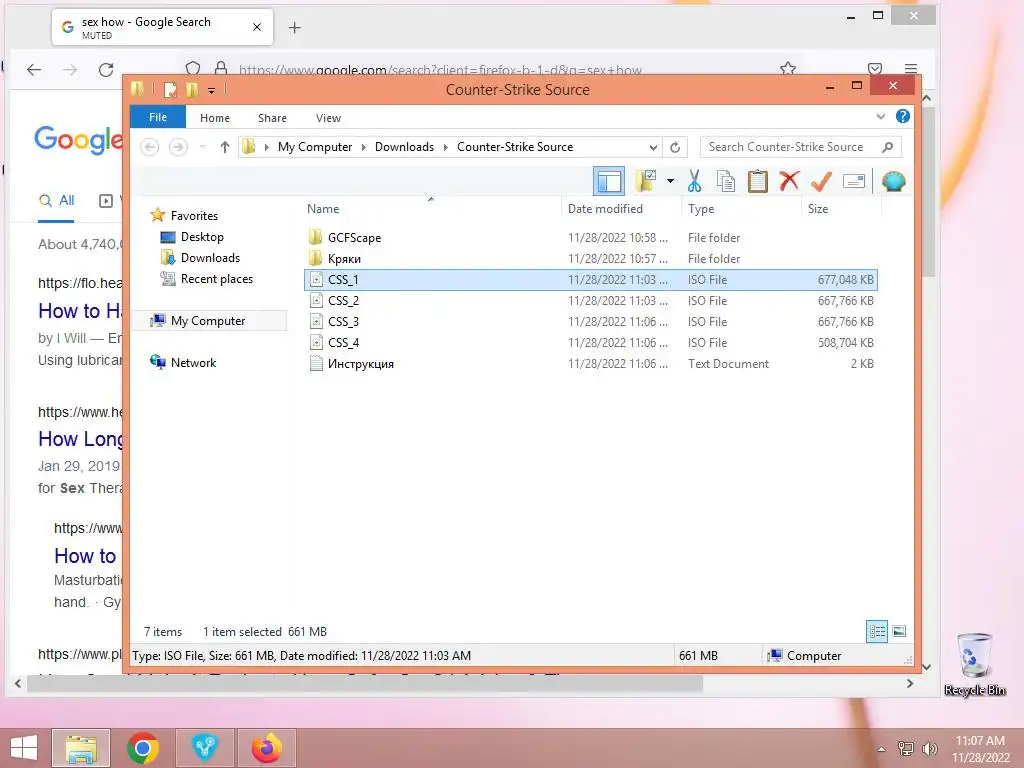Click the properties icon in title bar

170,89
